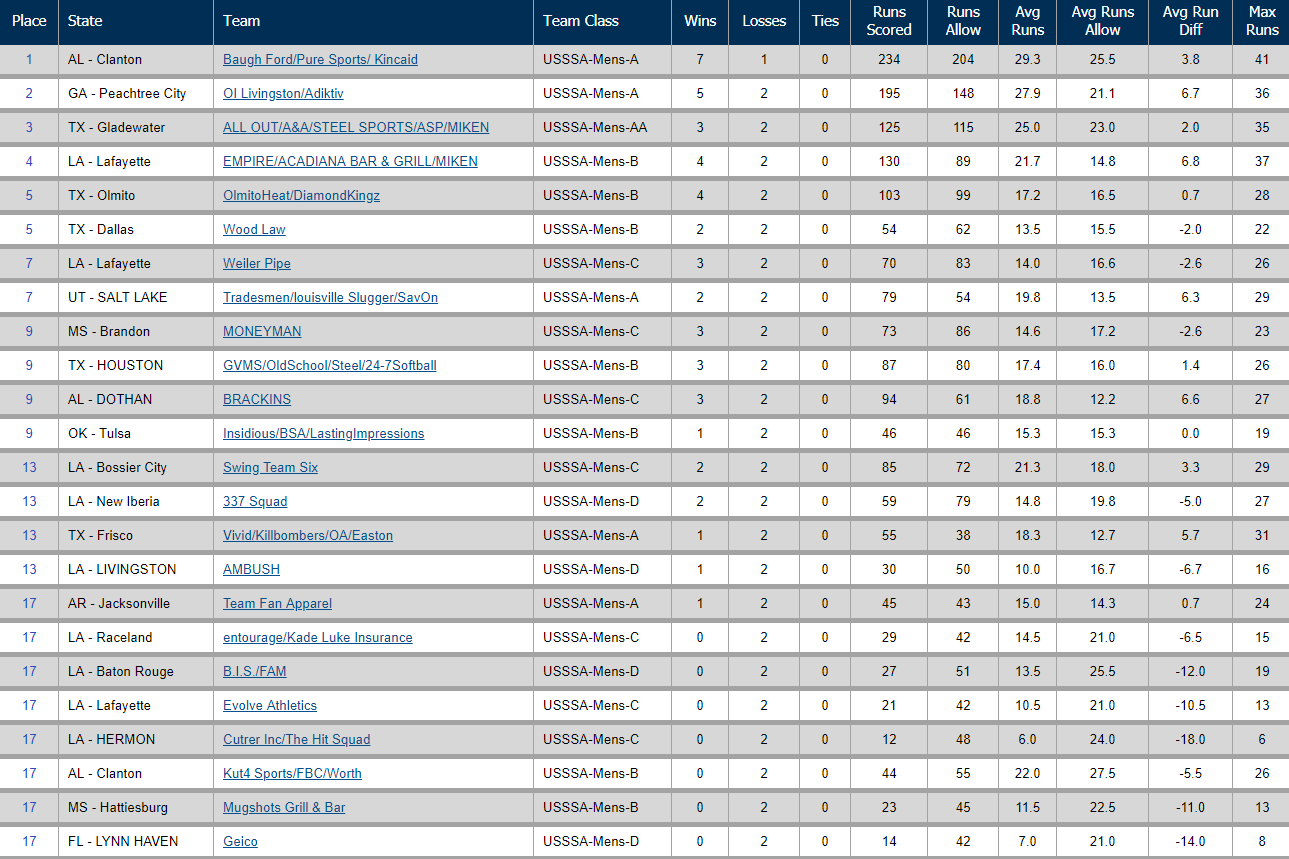Open the Team Fan Apparel link

coord(277,603)
